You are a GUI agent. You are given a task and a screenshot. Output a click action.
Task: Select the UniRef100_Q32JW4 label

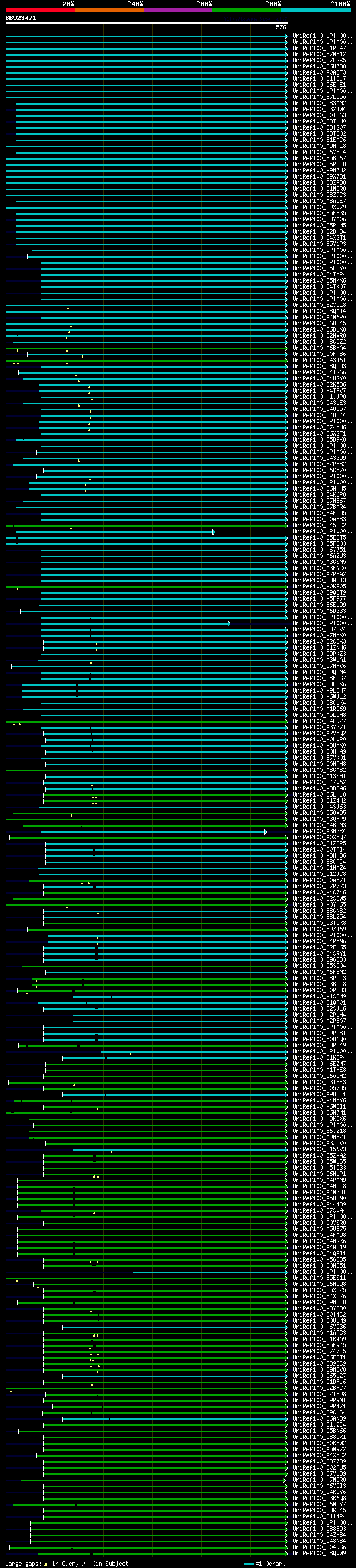point(319,110)
